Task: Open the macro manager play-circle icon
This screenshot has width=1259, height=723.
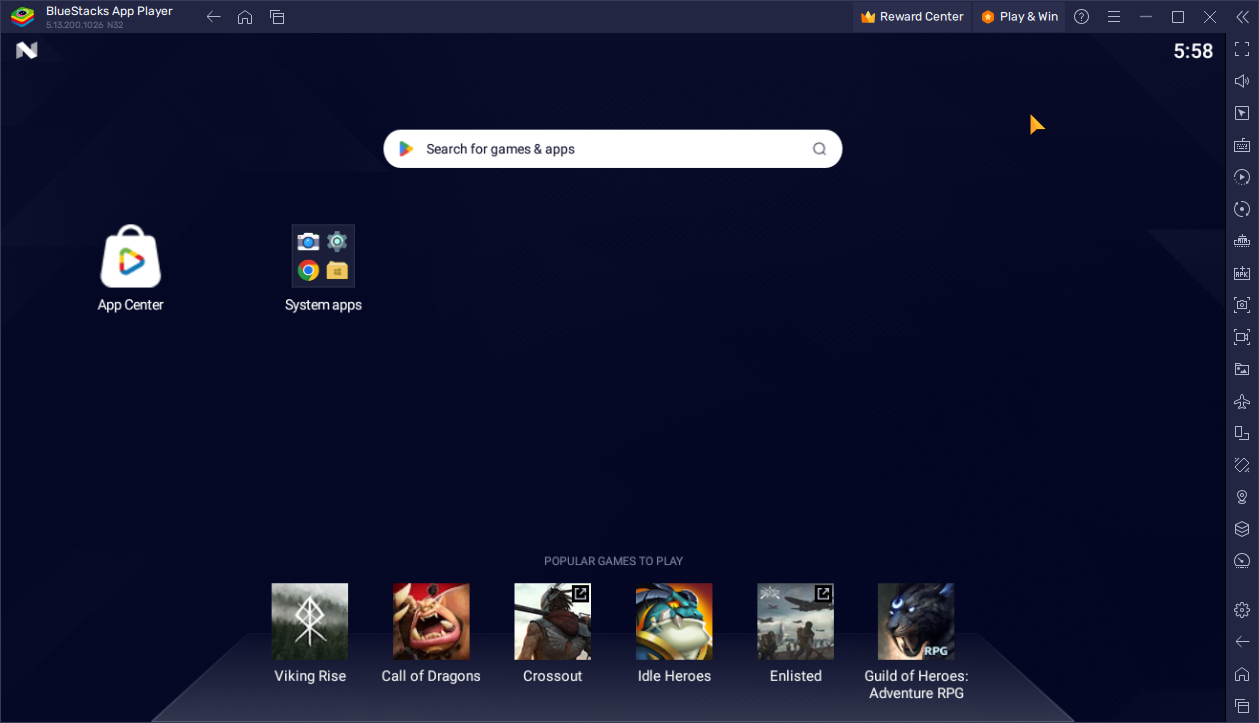Action: 1242,177
